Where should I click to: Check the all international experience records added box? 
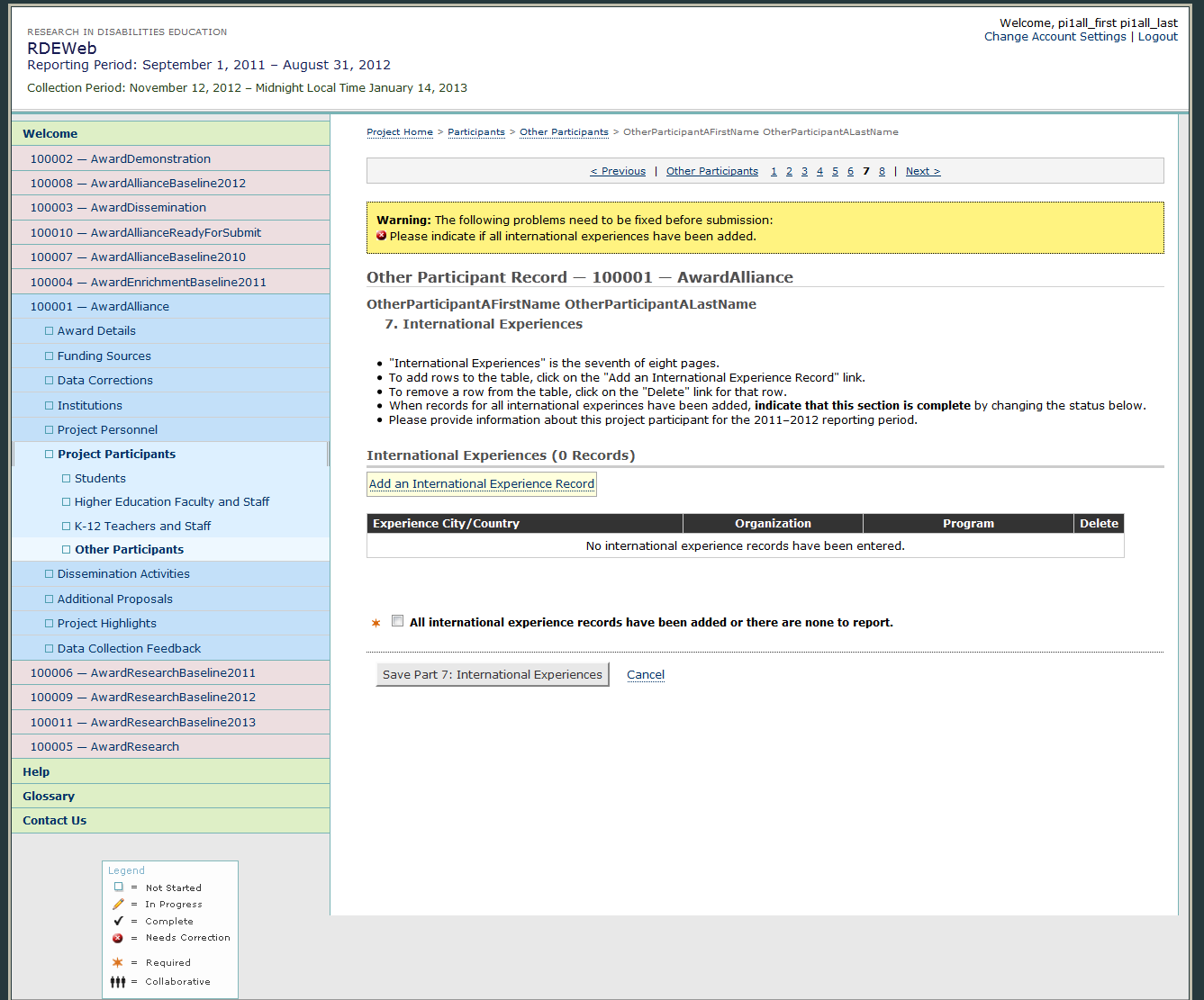(x=397, y=621)
